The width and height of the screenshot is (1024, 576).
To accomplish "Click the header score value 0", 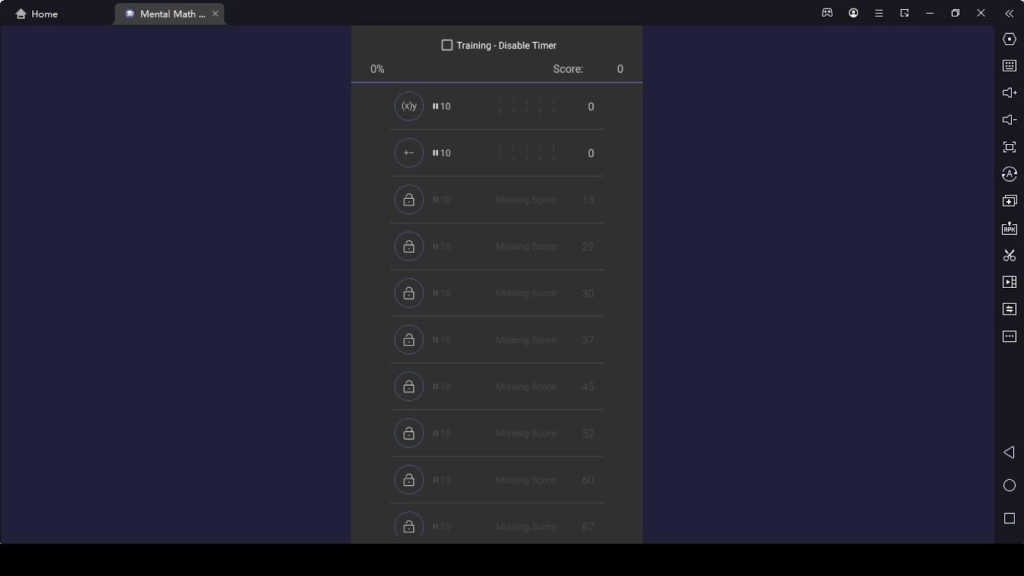I will click(620, 69).
